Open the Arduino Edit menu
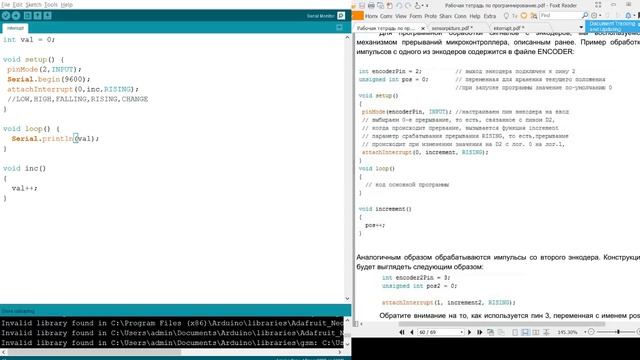640x360 pixels. click(18, 5)
